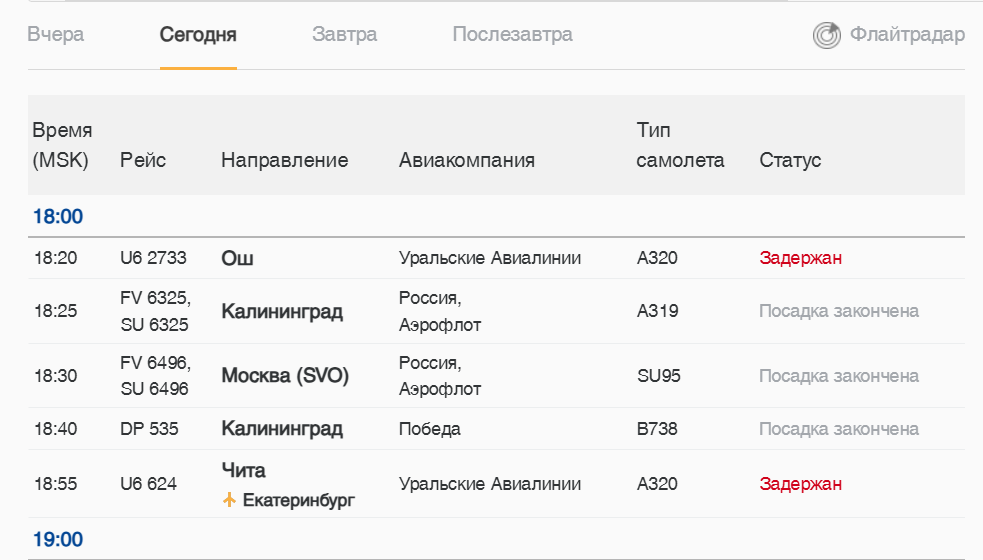Click the Направление column header
Screen dimensions: 983x560
pyautogui.click(x=284, y=160)
